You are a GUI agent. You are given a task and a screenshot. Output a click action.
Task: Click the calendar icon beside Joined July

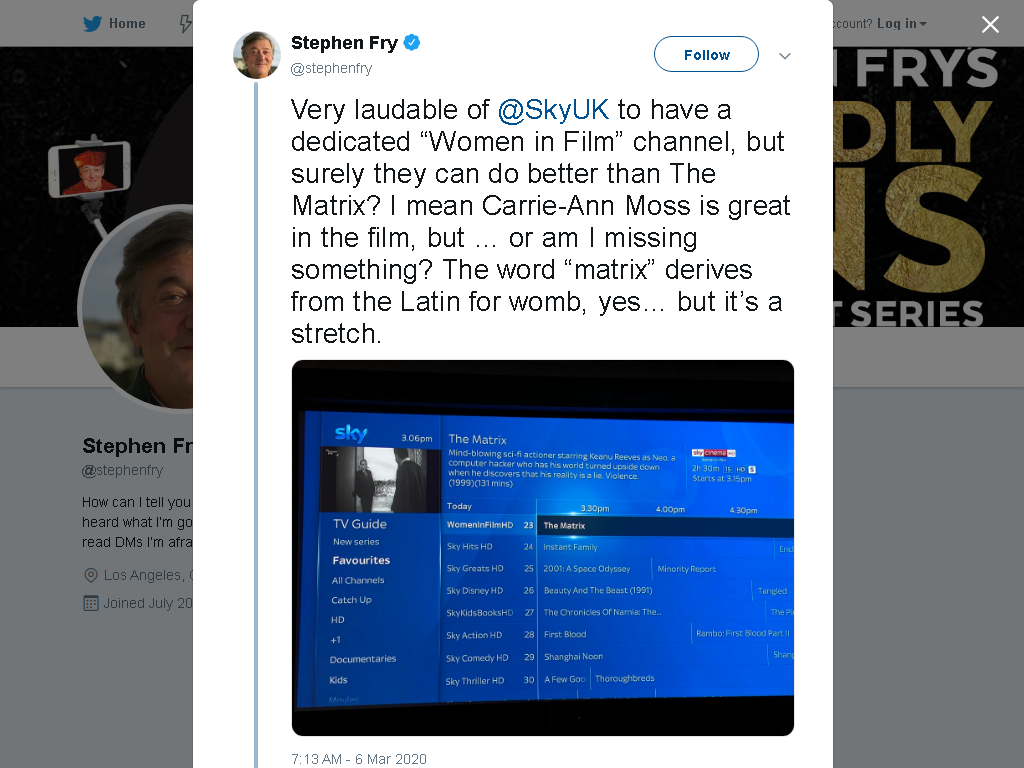[91, 603]
